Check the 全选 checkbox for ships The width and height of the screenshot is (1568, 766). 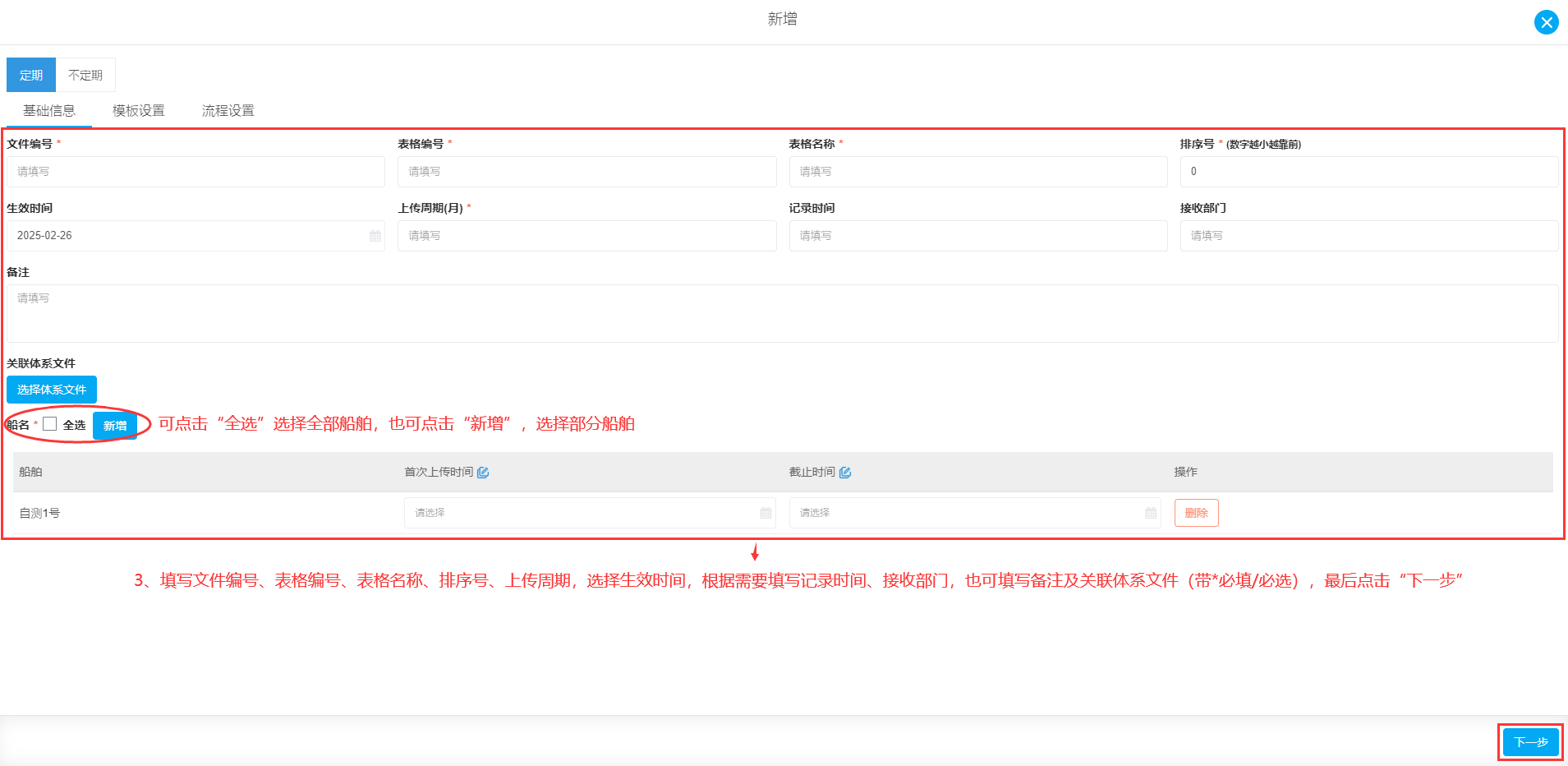pyautogui.click(x=50, y=424)
